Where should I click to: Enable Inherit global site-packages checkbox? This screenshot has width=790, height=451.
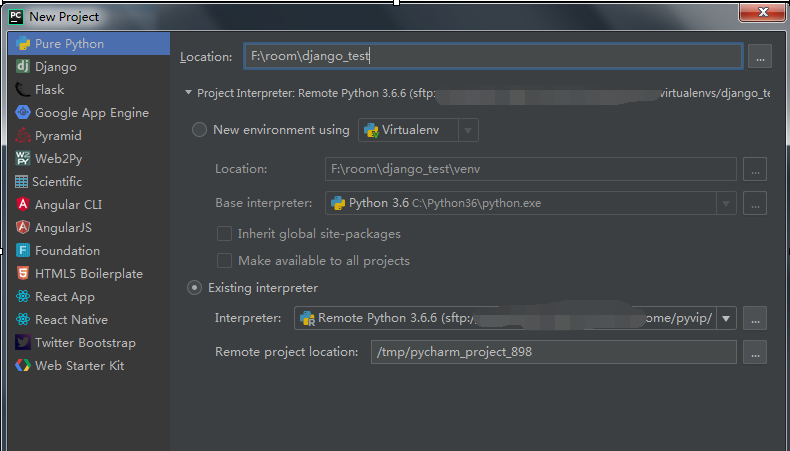pos(224,234)
